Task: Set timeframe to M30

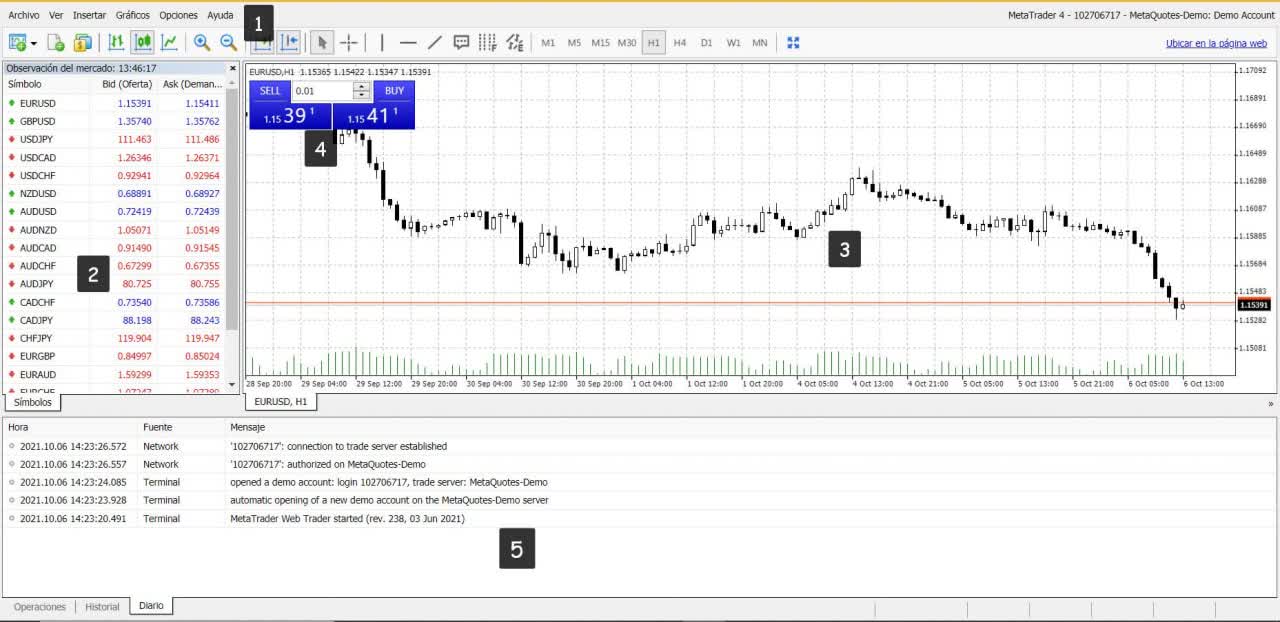Action: [627, 42]
